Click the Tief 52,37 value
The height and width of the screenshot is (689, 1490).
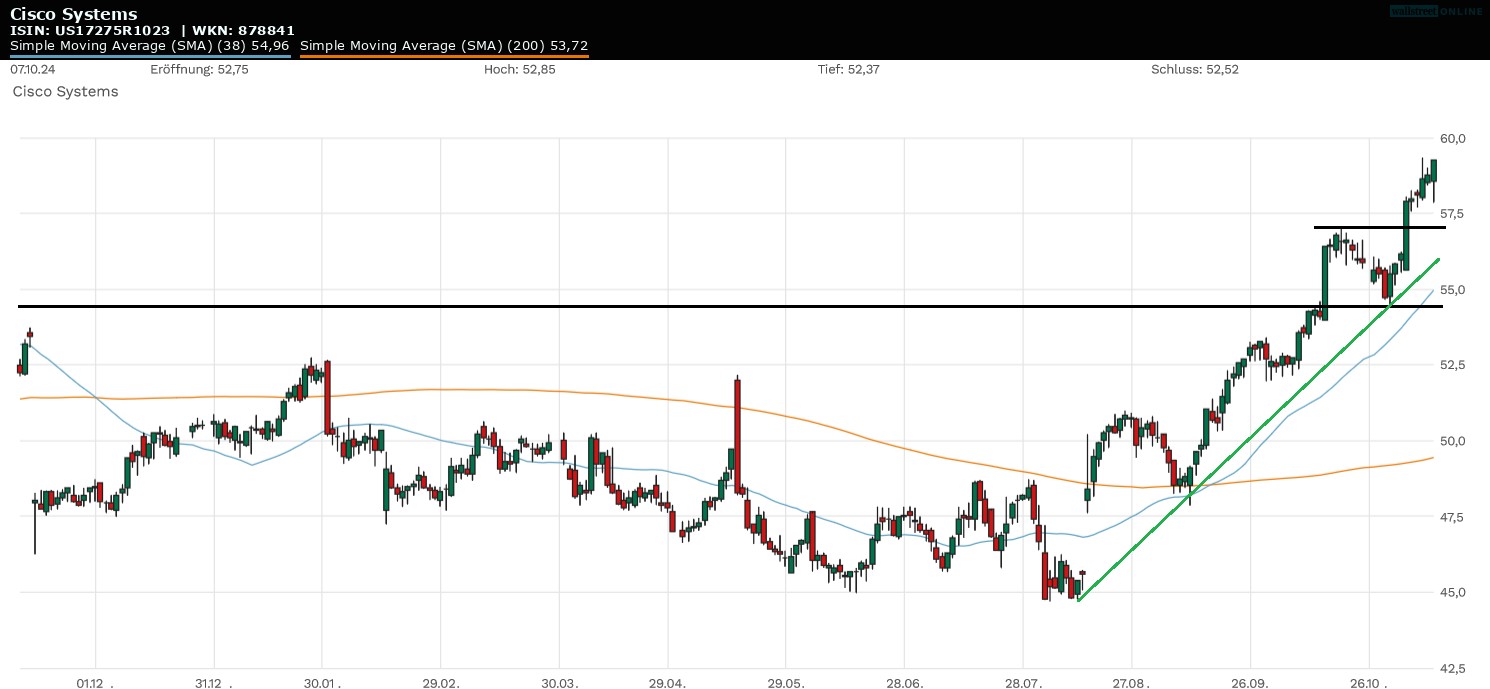848,70
